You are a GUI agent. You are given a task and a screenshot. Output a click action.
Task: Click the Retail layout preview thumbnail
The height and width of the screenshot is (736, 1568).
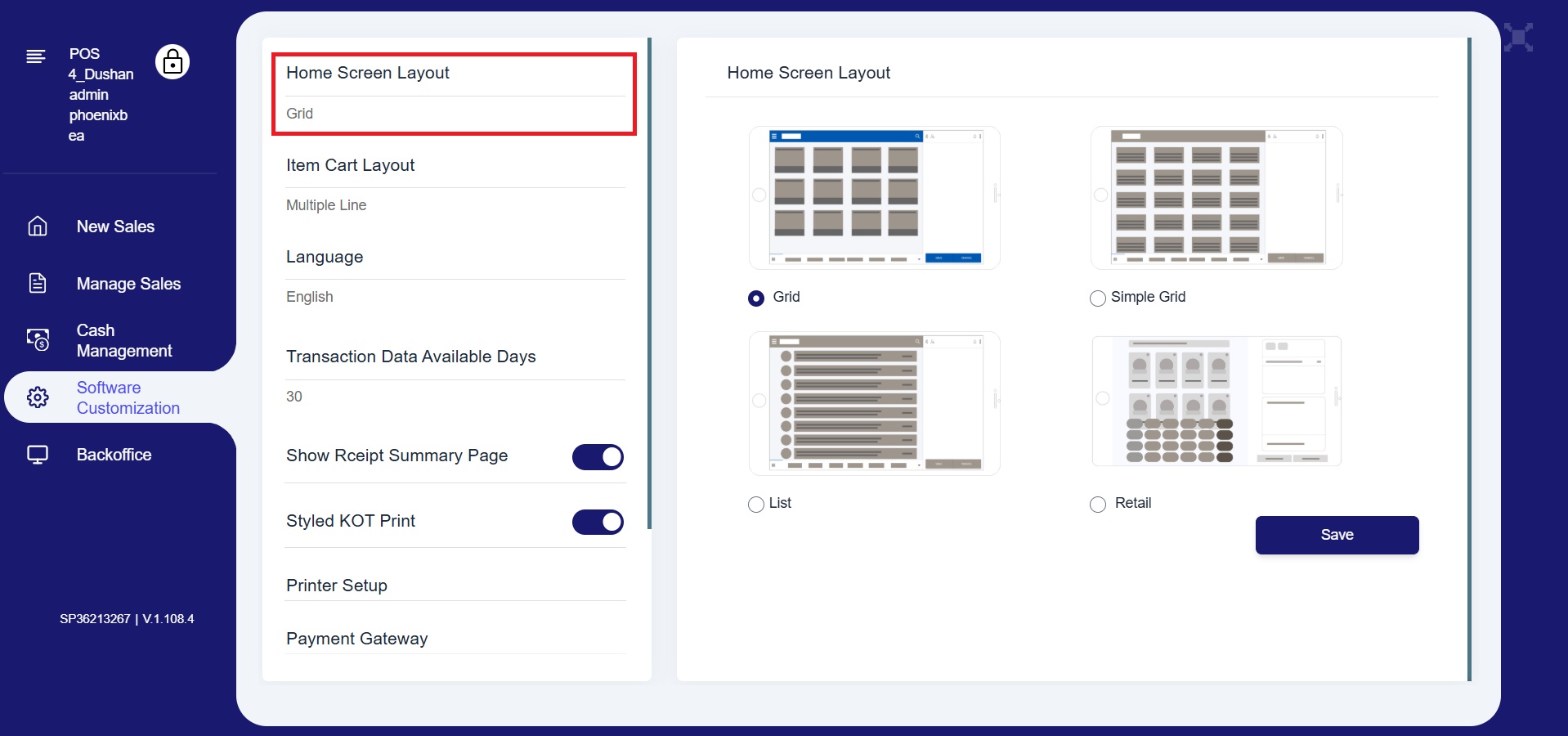click(x=1216, y=402)
